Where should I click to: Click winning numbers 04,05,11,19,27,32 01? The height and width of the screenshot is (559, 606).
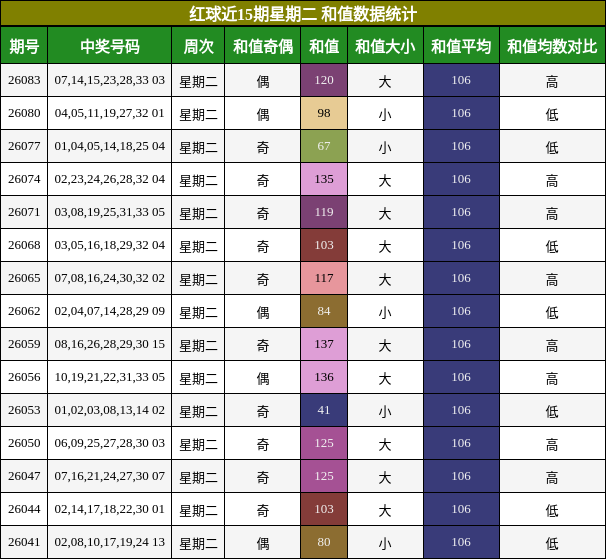pyautogui.click(x=109, y=113)
